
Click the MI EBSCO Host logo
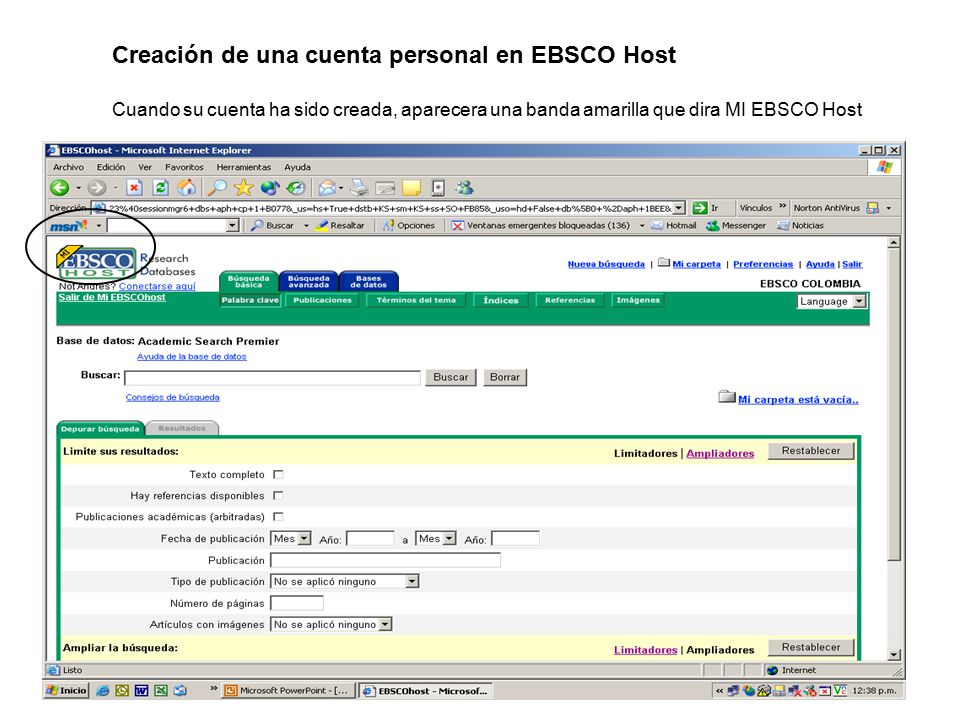click(x=96, y=262)
